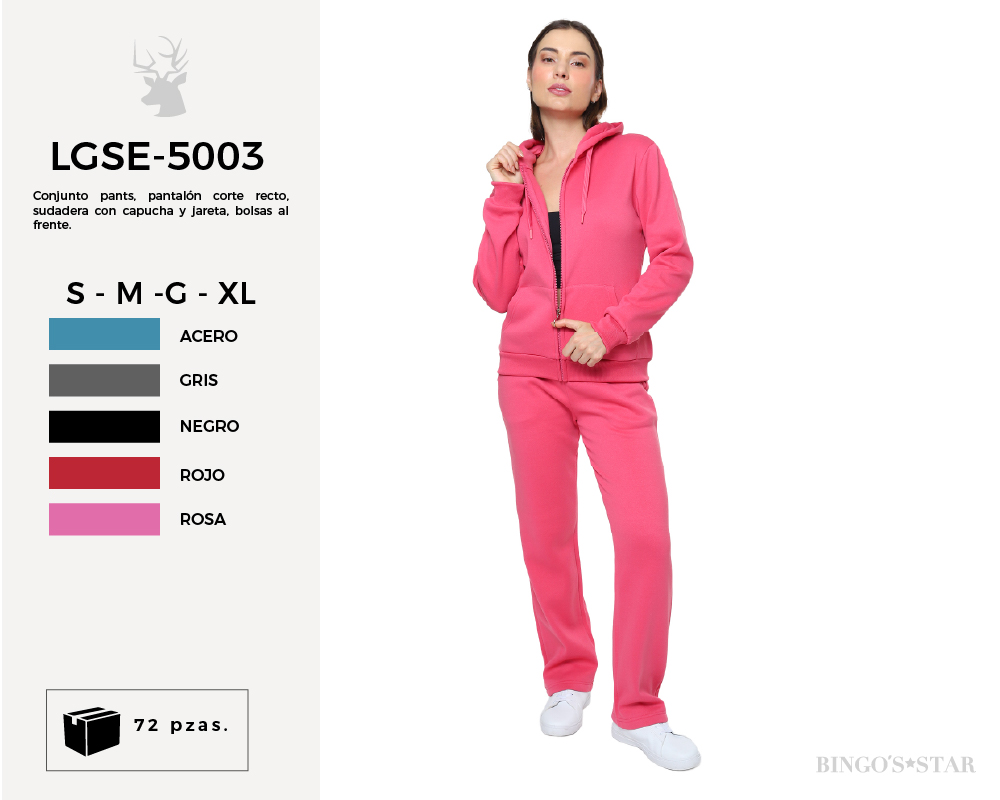
Task: Click the GRIS color label
Action: [199, 380]
